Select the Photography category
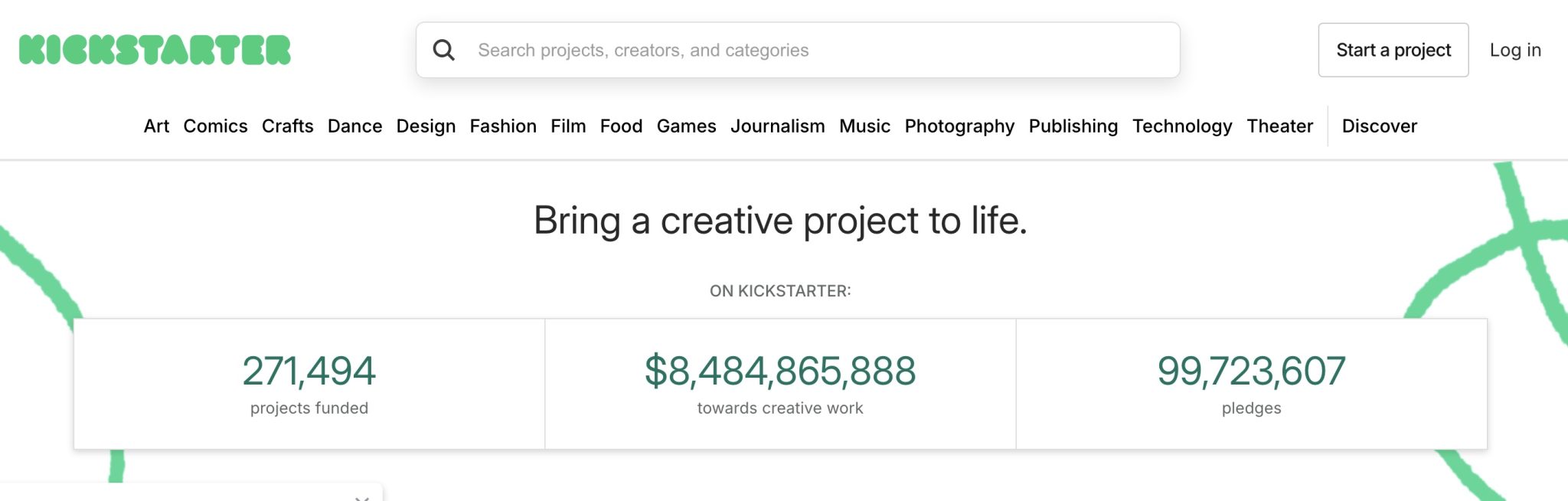The height and width of the screenshot is (501, 1568). pyautogui.click(x=959, y=126)
